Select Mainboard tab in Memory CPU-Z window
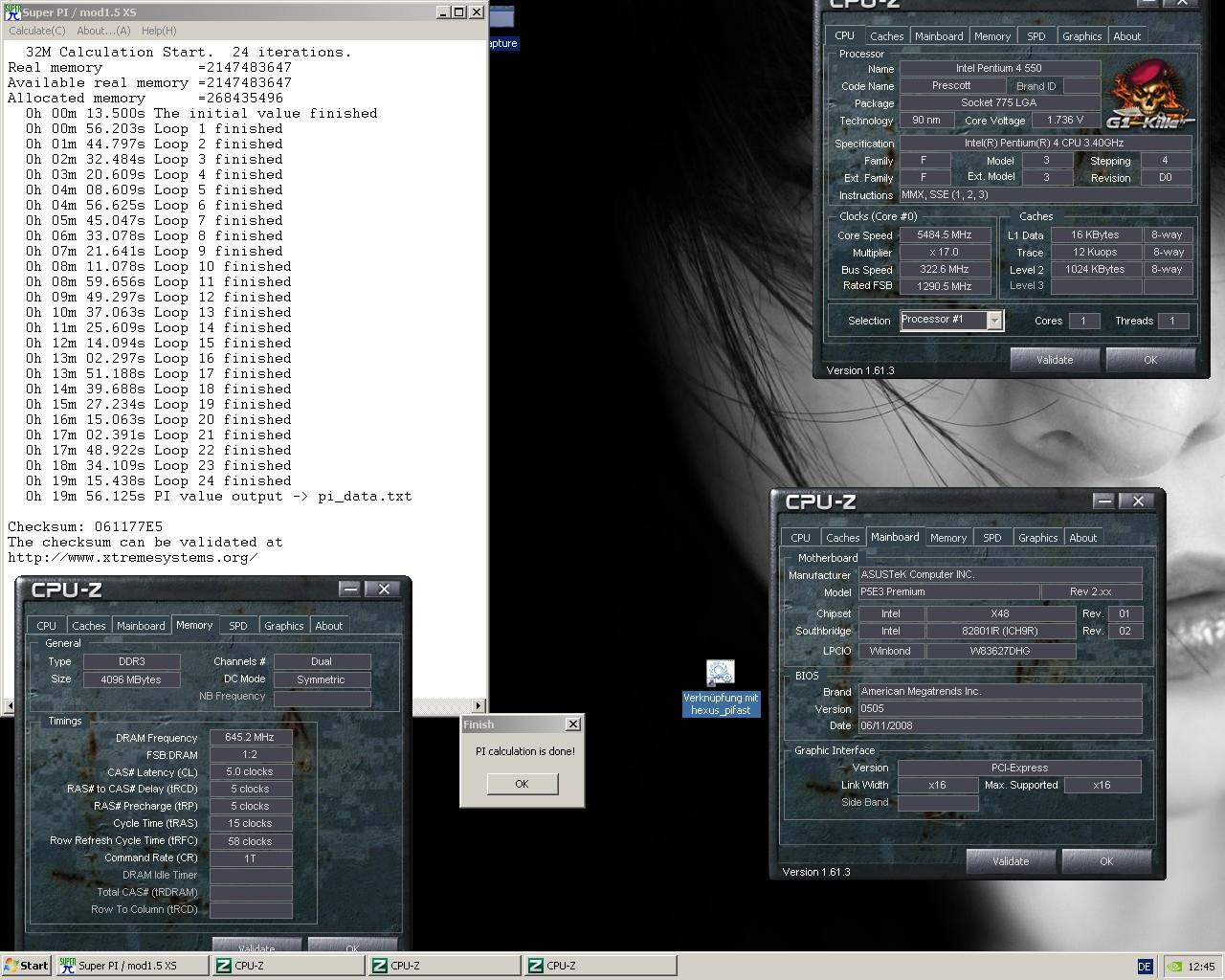Screen dimensions: 1225x980 tap(141, 626)
